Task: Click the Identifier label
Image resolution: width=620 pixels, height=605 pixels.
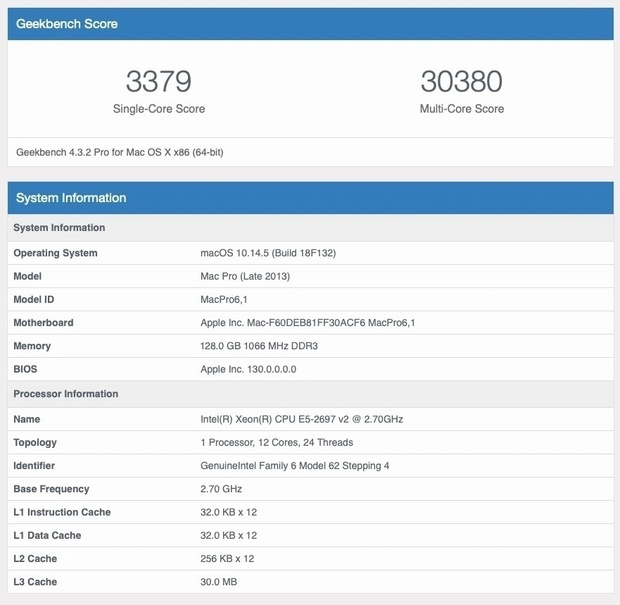Action: pyautogui.click(x=34, y=466)
